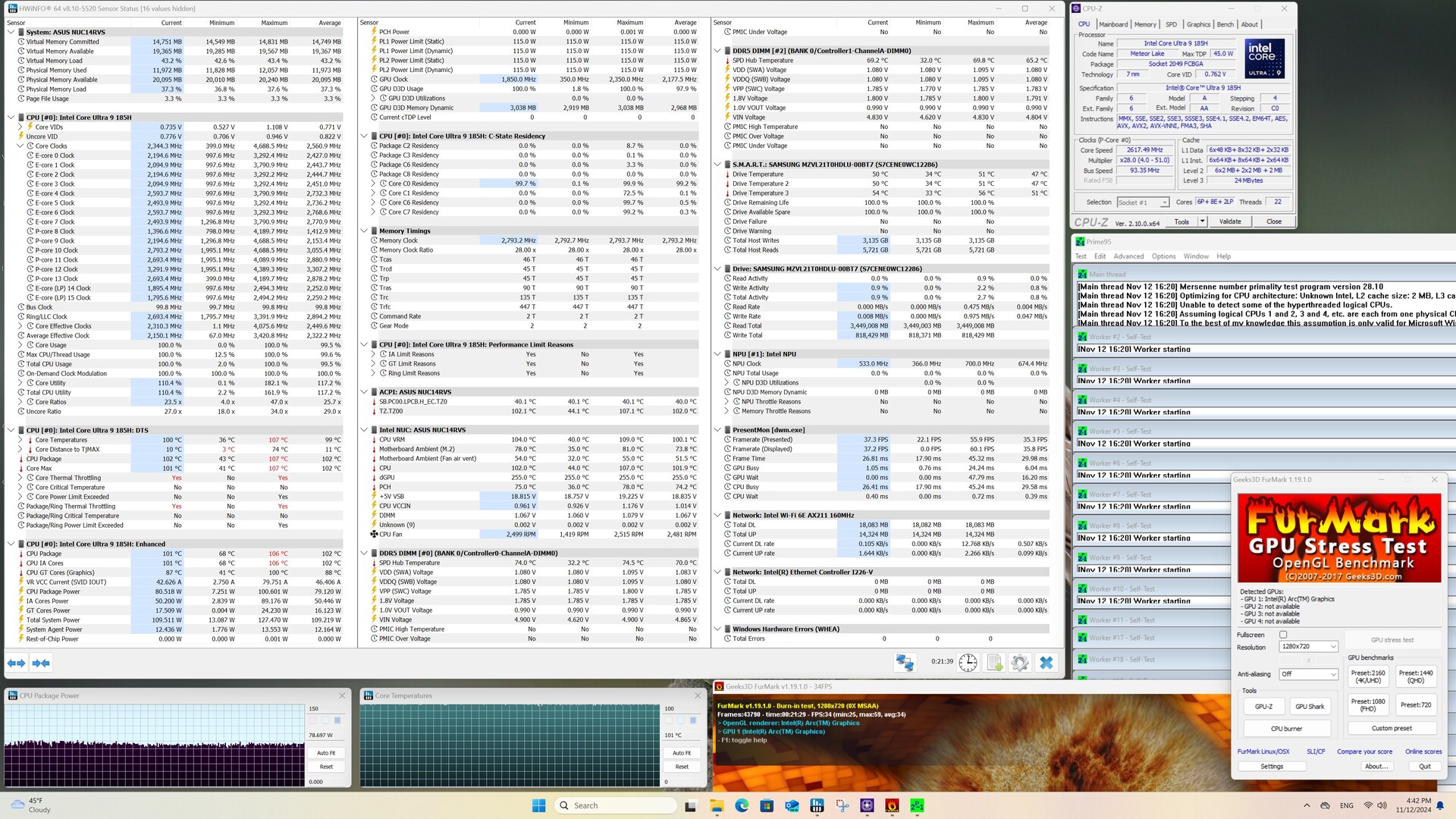Image resolution: width=1456 pixels, height=819 pixels.
Task: Open the Online scores link in FurMark
Action: click(1423, 752)
